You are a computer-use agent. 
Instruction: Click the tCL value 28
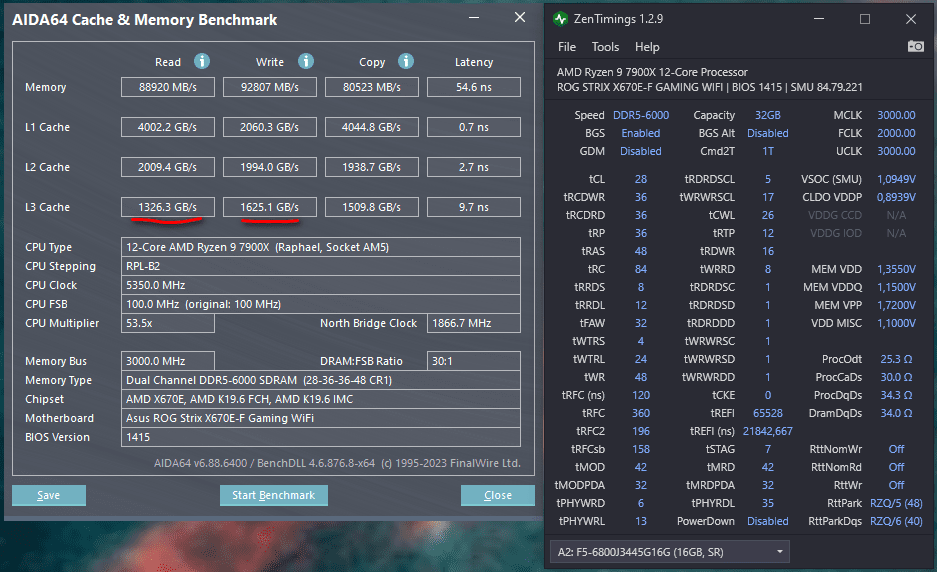coord(641,179)
